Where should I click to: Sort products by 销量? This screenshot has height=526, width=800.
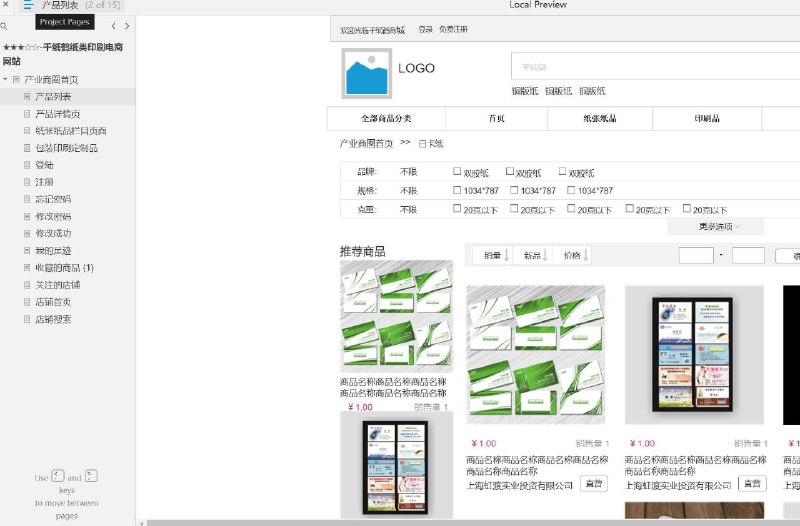492,255
